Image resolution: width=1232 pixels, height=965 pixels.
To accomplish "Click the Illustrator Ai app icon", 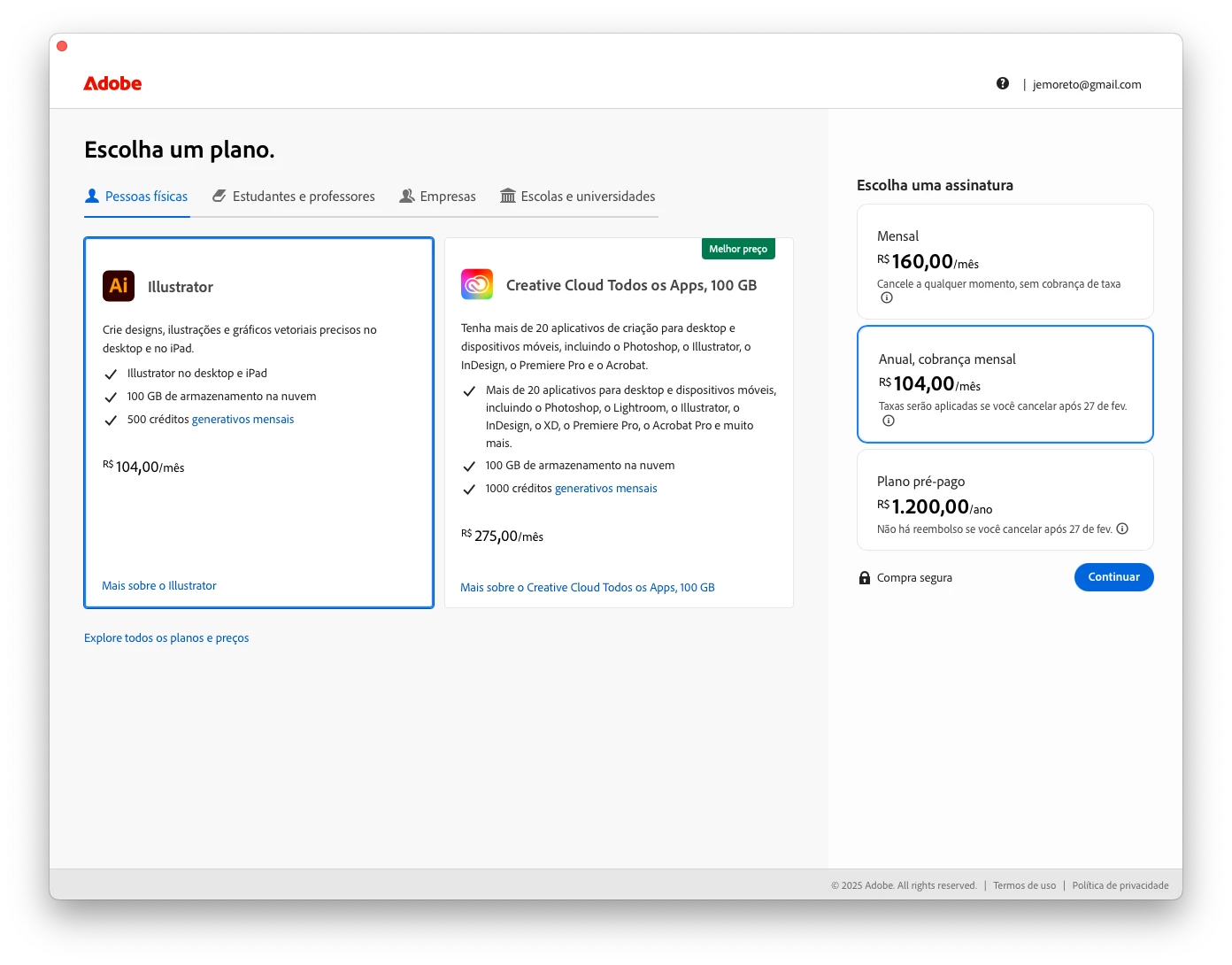I will 119,286.
